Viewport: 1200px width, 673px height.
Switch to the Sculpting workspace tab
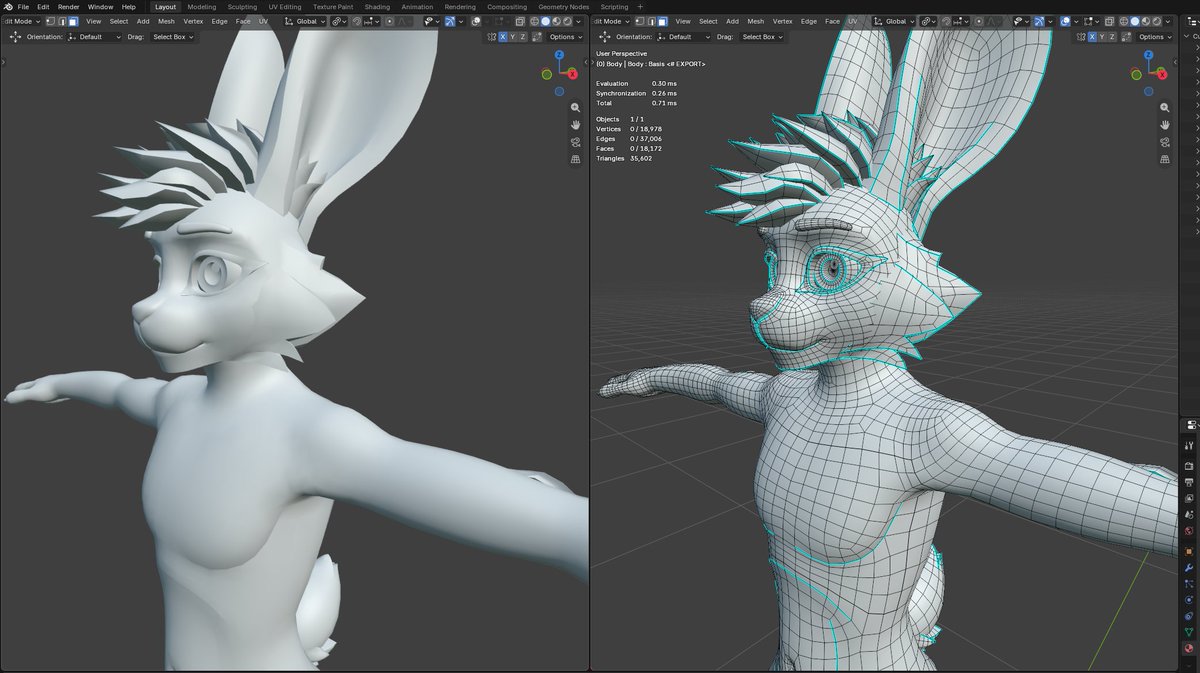(x=242, y=6)
